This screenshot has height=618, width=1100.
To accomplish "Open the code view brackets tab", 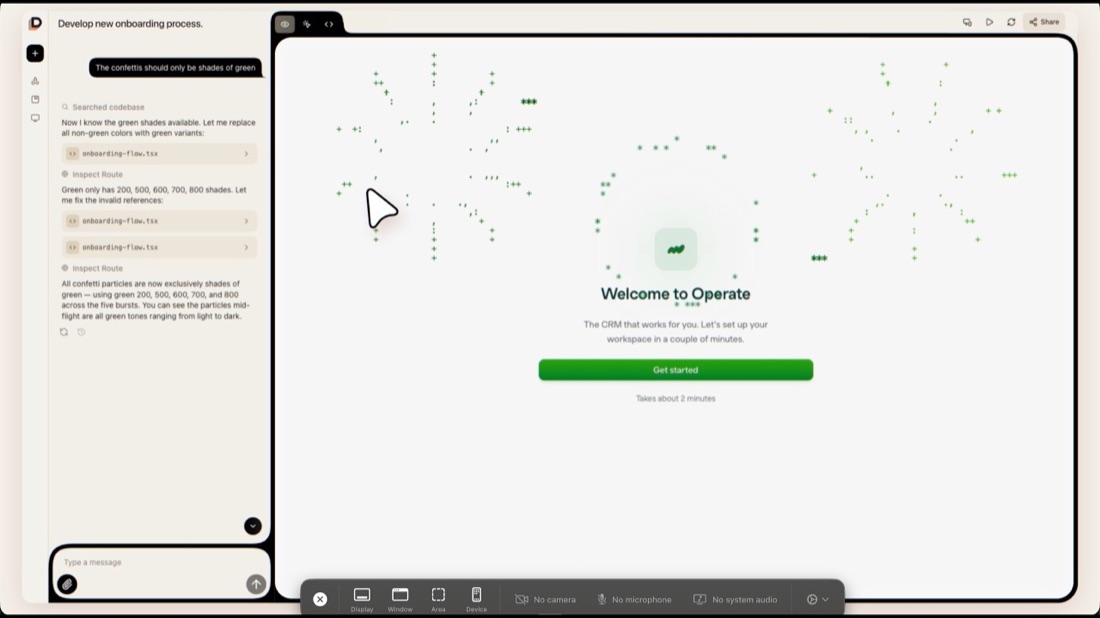I will 329,24.
